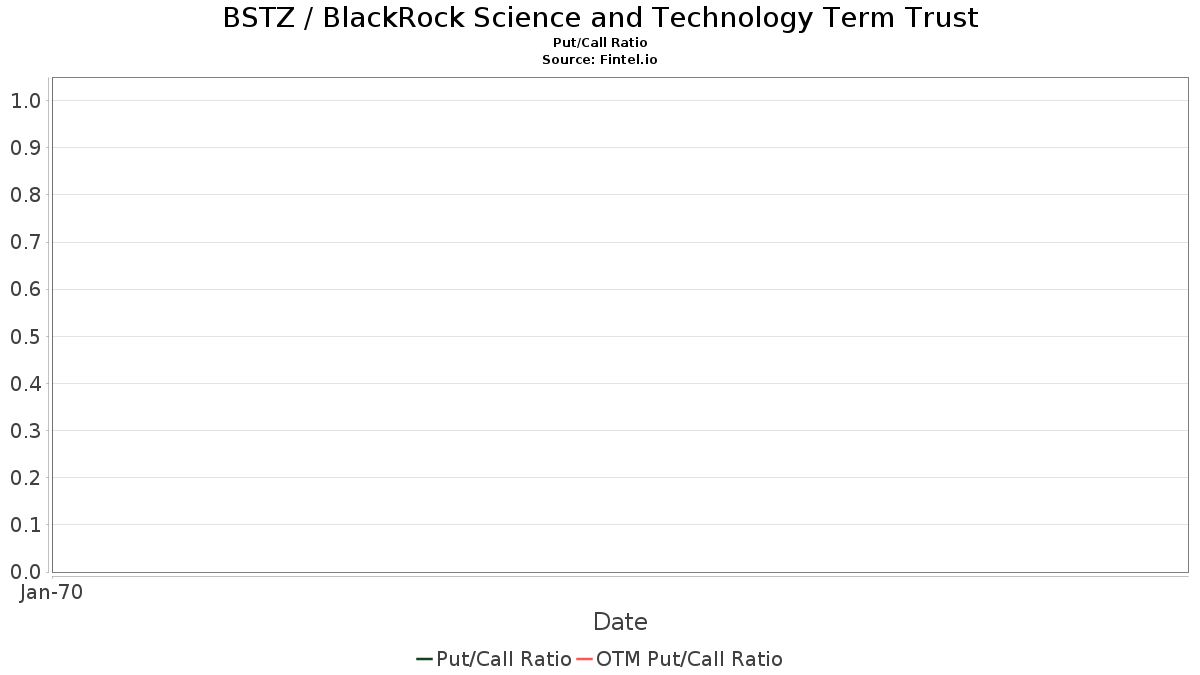Click the chart title BSTZ / BlackRock Science
1200x675 pixels.
(600, 18)
